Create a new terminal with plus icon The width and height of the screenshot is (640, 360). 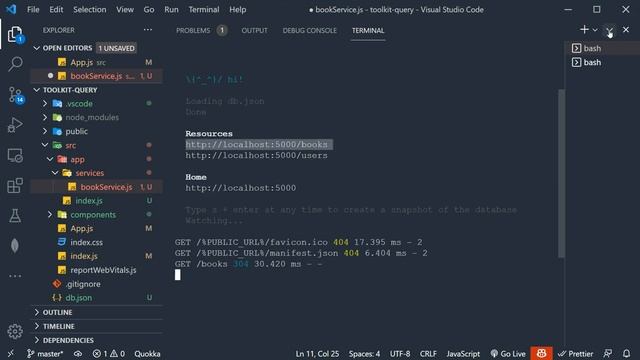584,29
